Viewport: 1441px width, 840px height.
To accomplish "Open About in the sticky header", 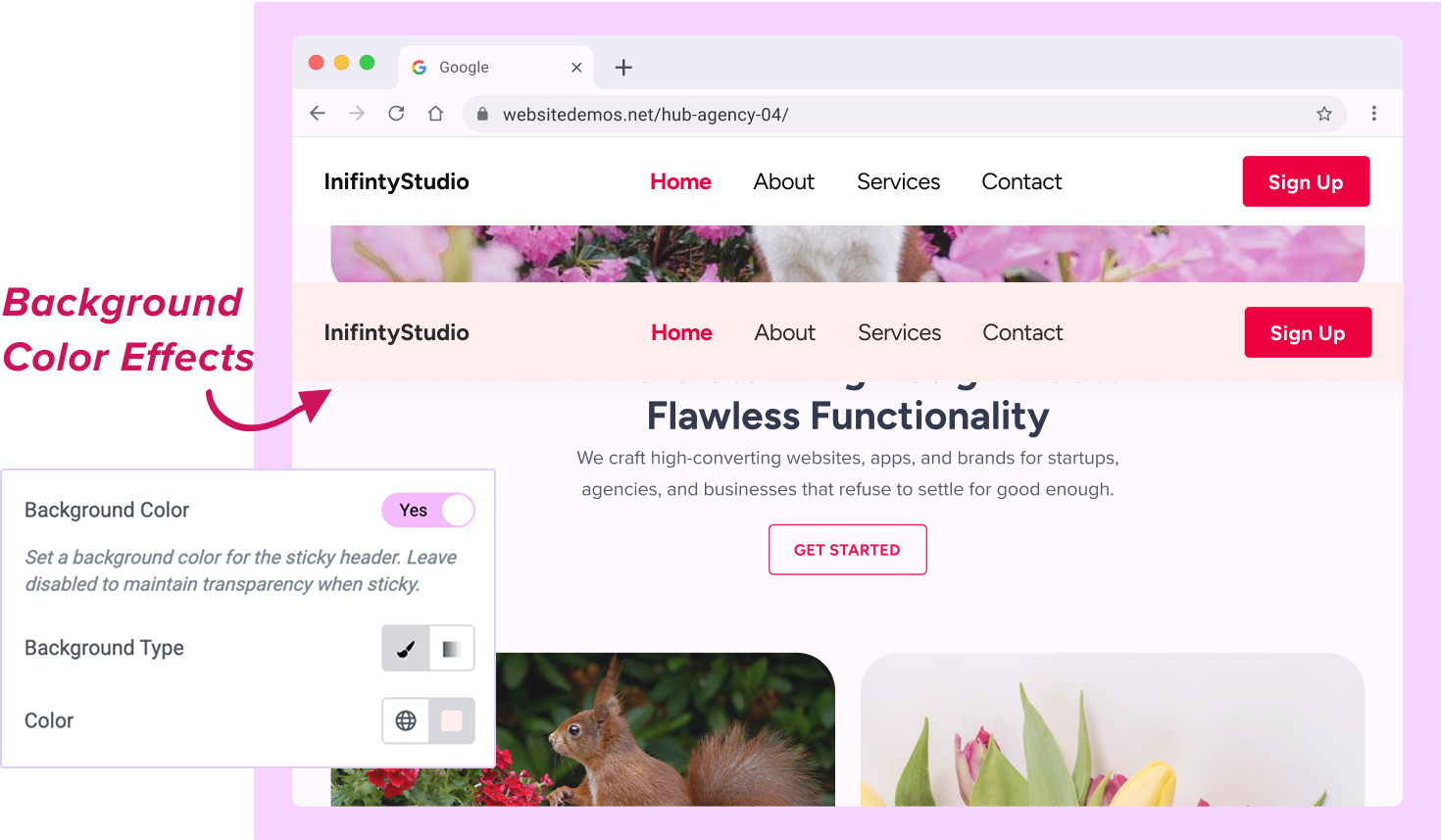I will tap(785, 333).
